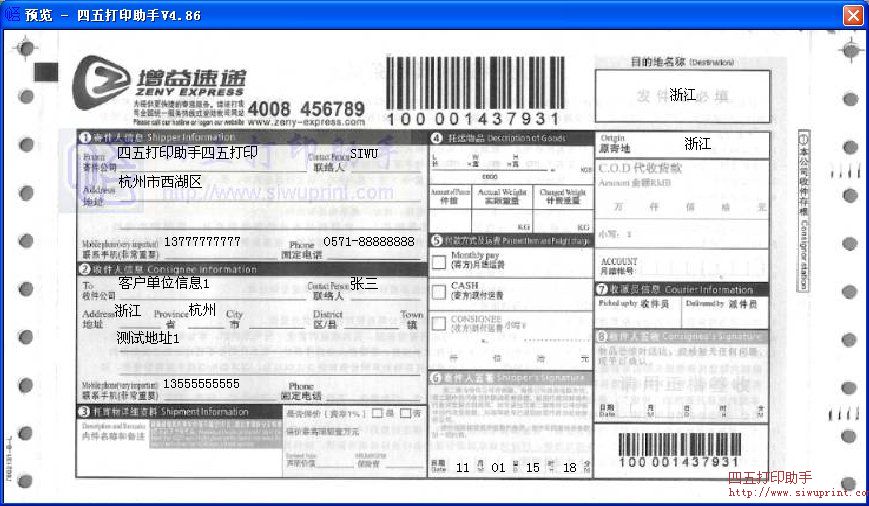This screenshot has height=506, width=869.
Task: Check the Monthly pay checkbox
Action: [438, 262]
